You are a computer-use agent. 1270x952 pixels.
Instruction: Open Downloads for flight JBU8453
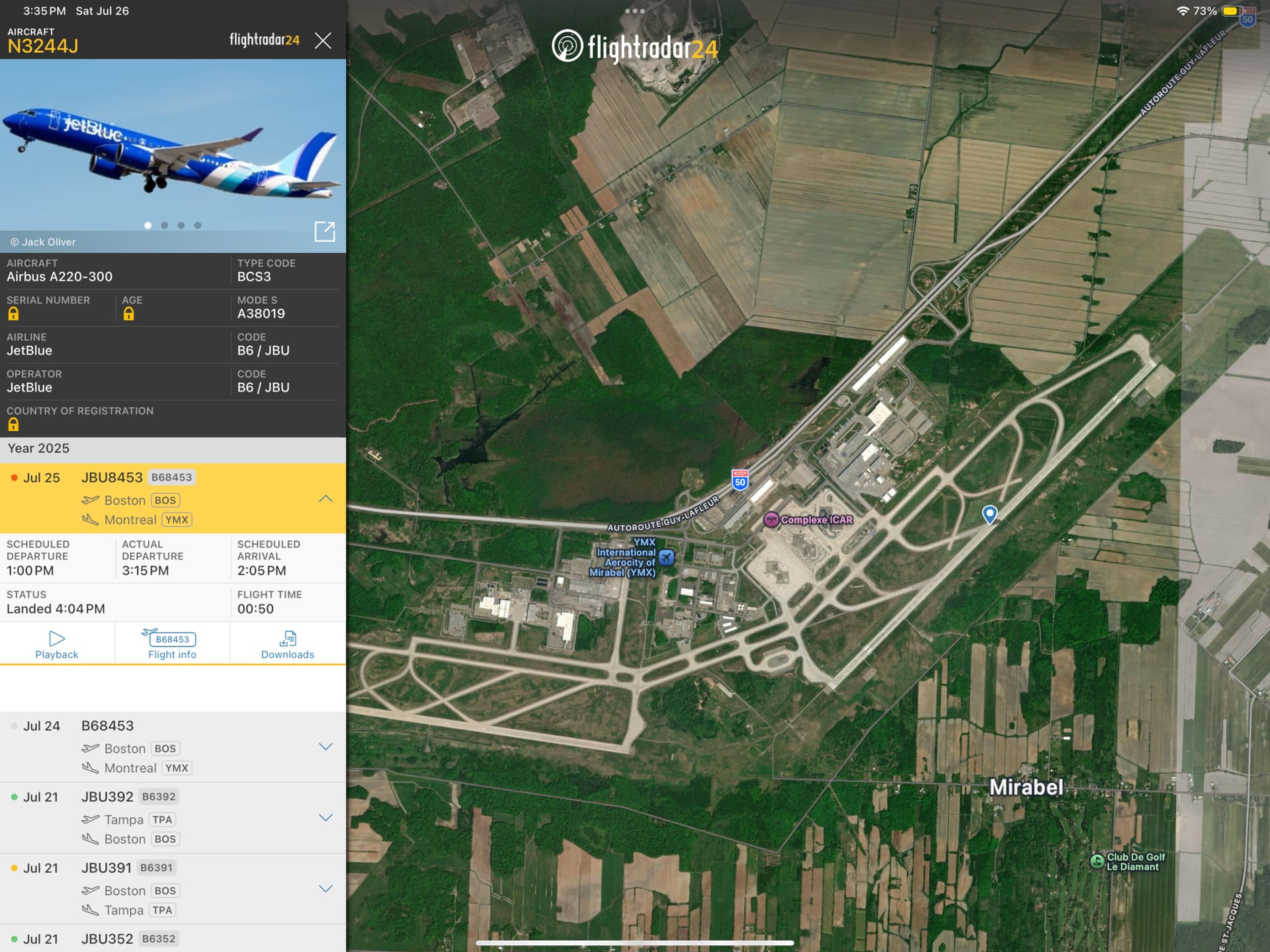point(288,644)
